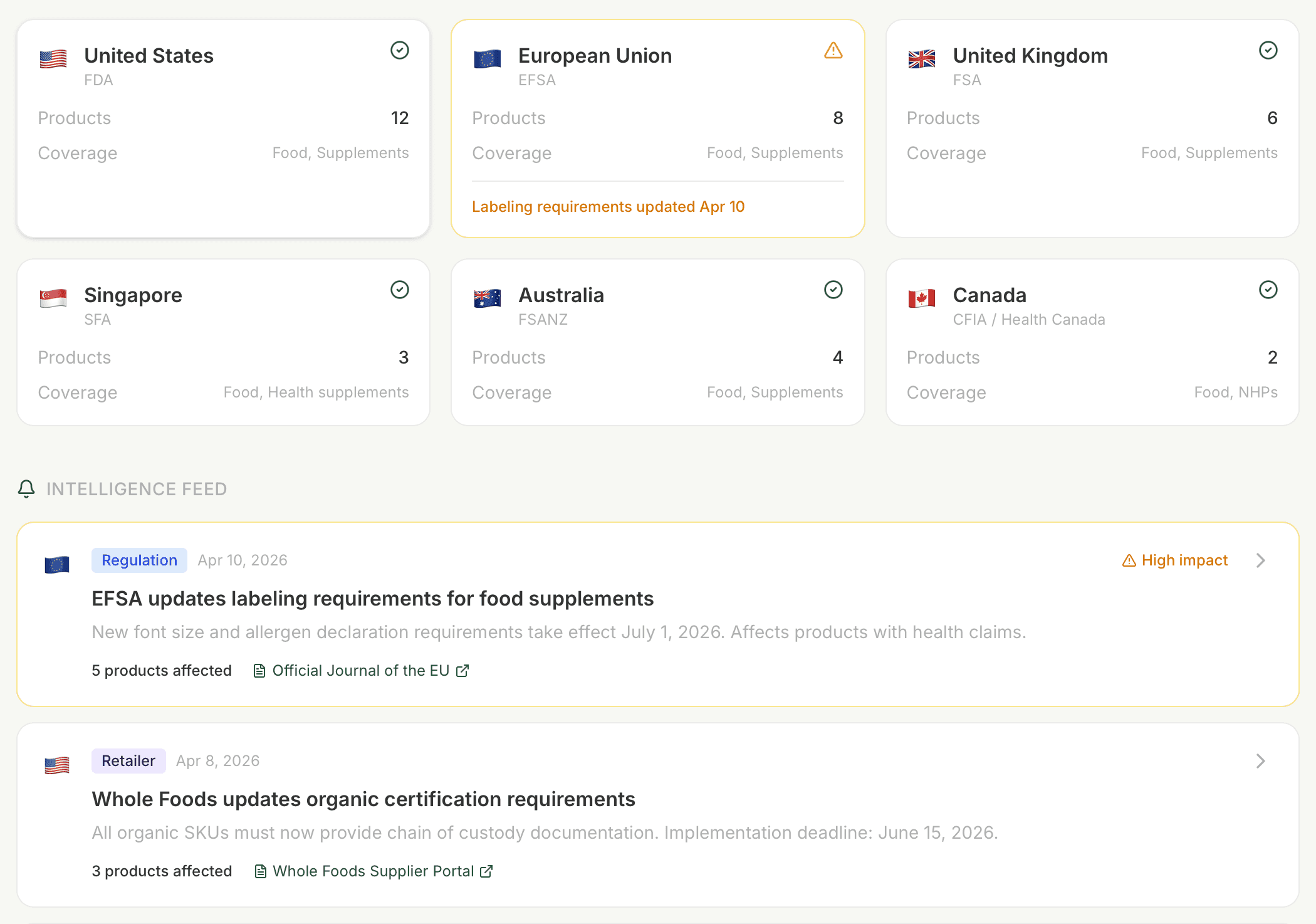Click the High impact warning label
Image resolution: width=1316 pixels, height=924 pixels.
point(1174,560)
